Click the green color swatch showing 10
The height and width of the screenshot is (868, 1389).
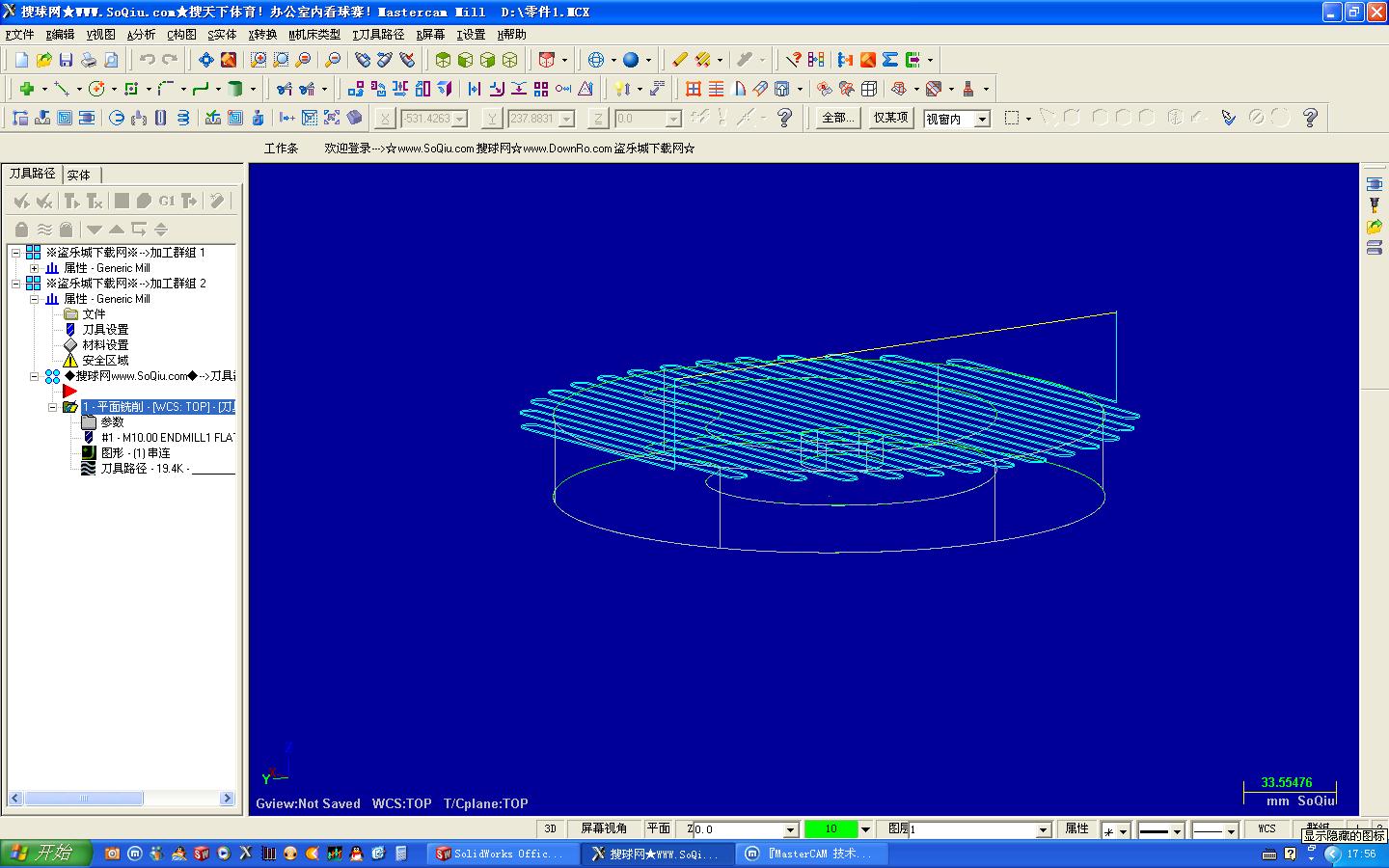[x=831, y=829]
